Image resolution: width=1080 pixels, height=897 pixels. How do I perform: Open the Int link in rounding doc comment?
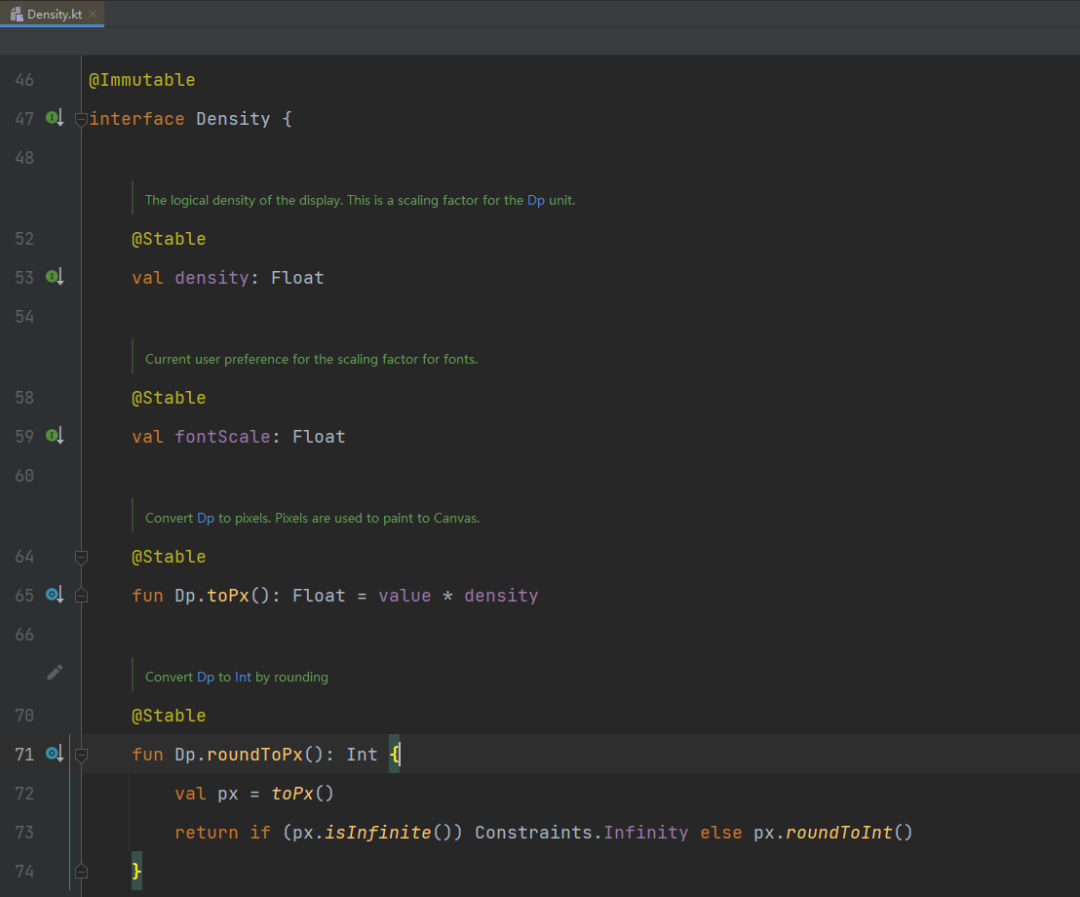(242, 677)
